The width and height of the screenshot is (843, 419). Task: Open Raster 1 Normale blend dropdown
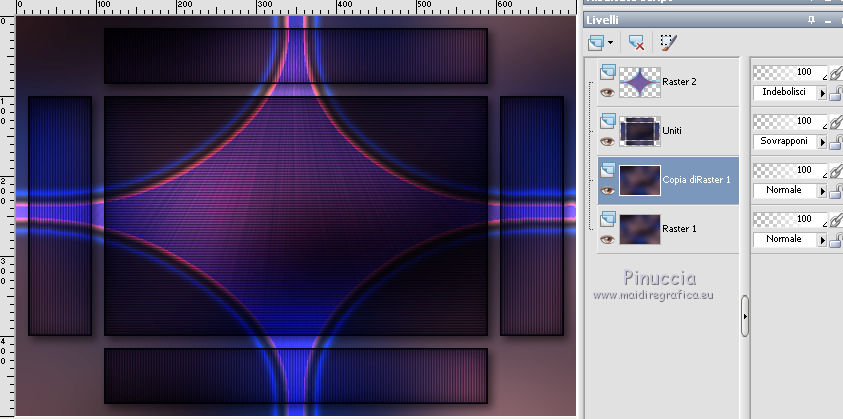(x=822, y=240)
